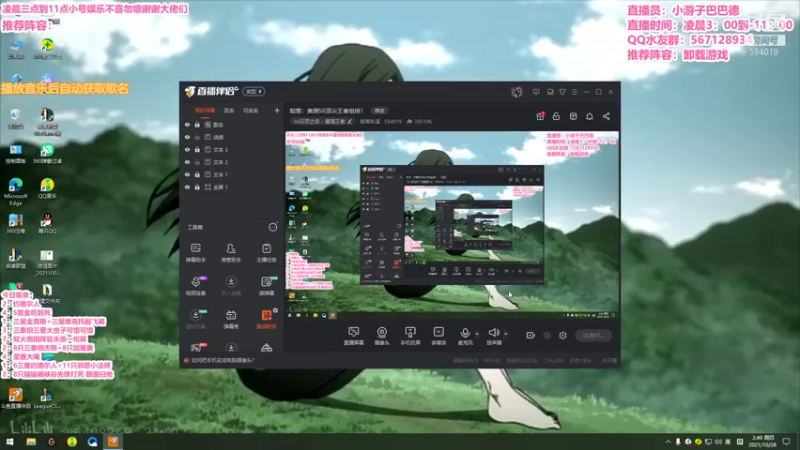Image resolution: width=800 pixels, height=450 pixels.
Task: Click the 修改 button beside the stream title
Action: pyautogui.click(x=380, y=111)
